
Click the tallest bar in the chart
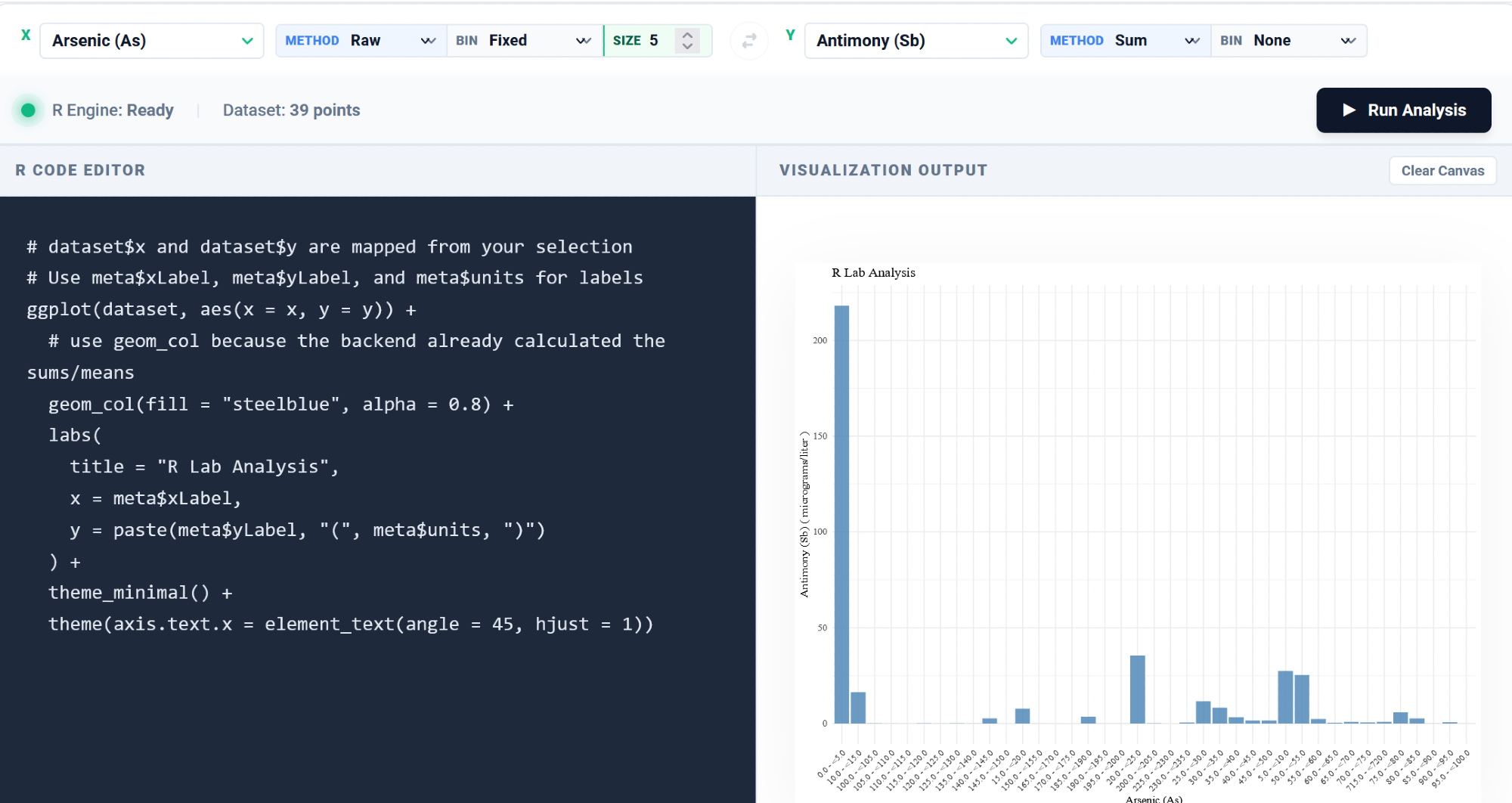tap(841, 514)
